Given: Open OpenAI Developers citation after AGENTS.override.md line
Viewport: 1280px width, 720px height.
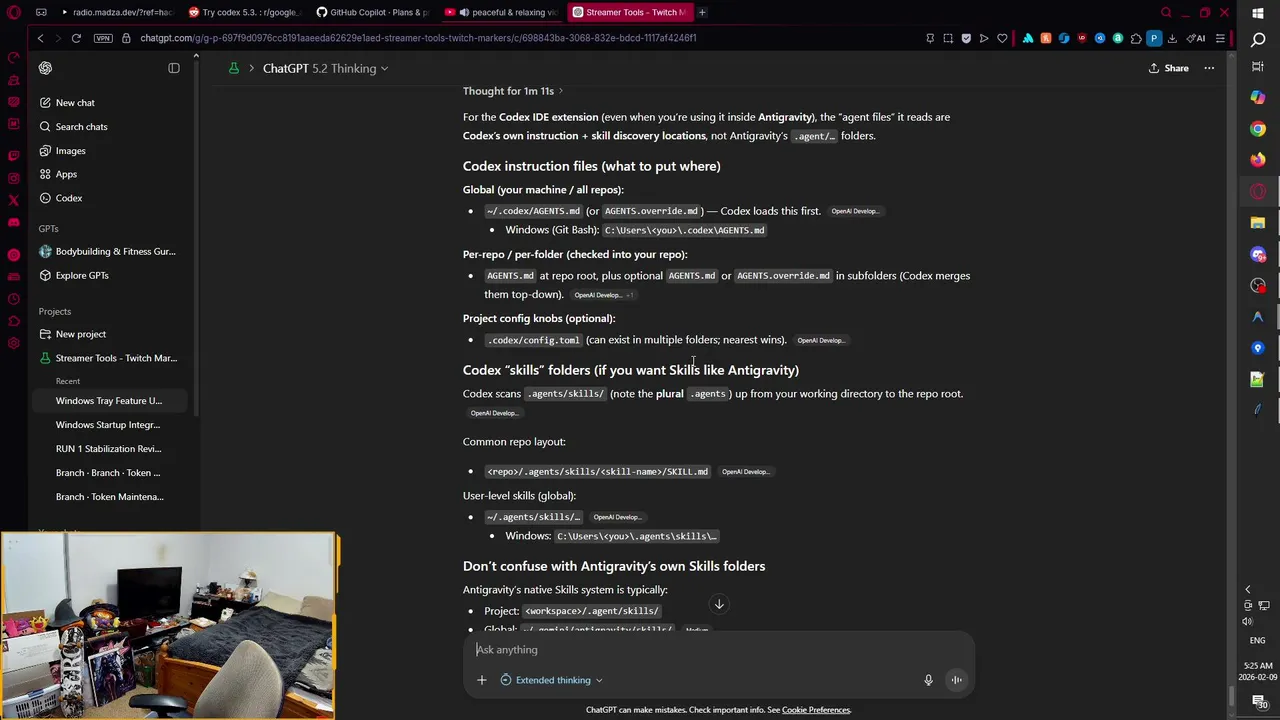Looking at the screenshot, I should [856, 211].
